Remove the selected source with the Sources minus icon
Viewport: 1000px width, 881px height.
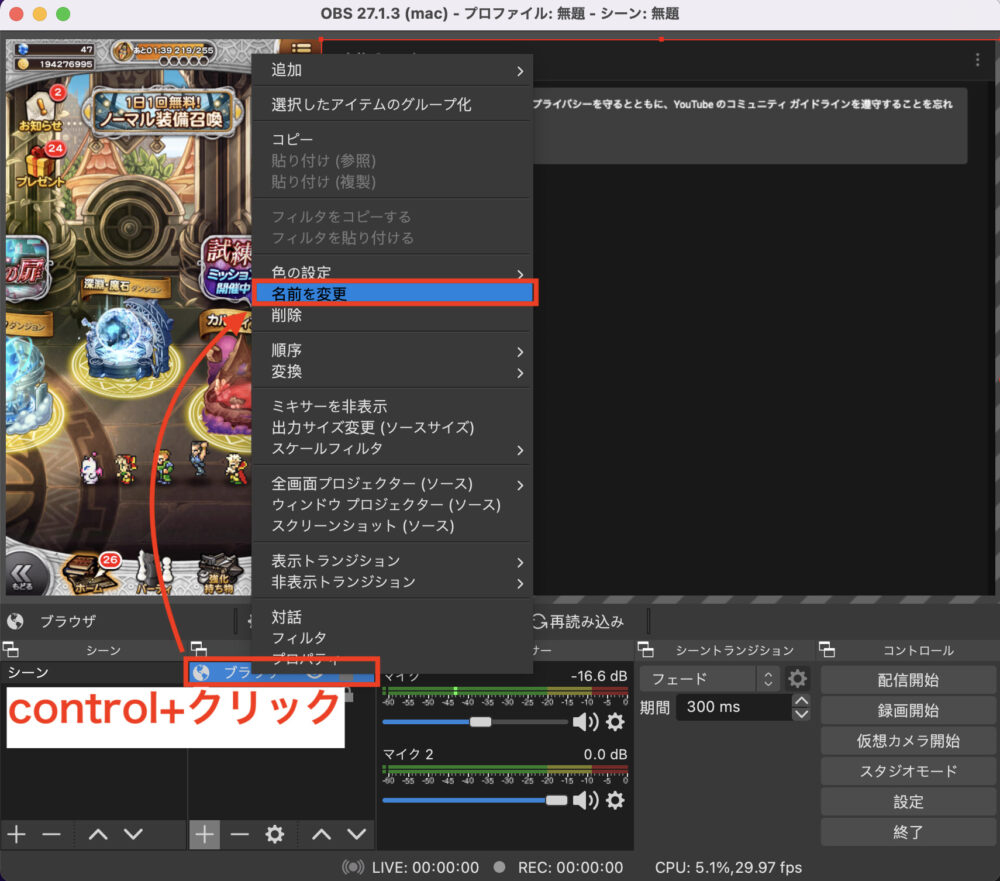pos(239,834)
